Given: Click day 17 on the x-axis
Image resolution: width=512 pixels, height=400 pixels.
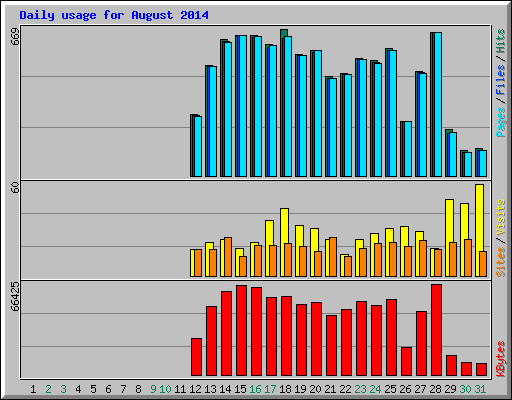Looking at the screenshot, I should pyautogui.click(x=270, y=389).
